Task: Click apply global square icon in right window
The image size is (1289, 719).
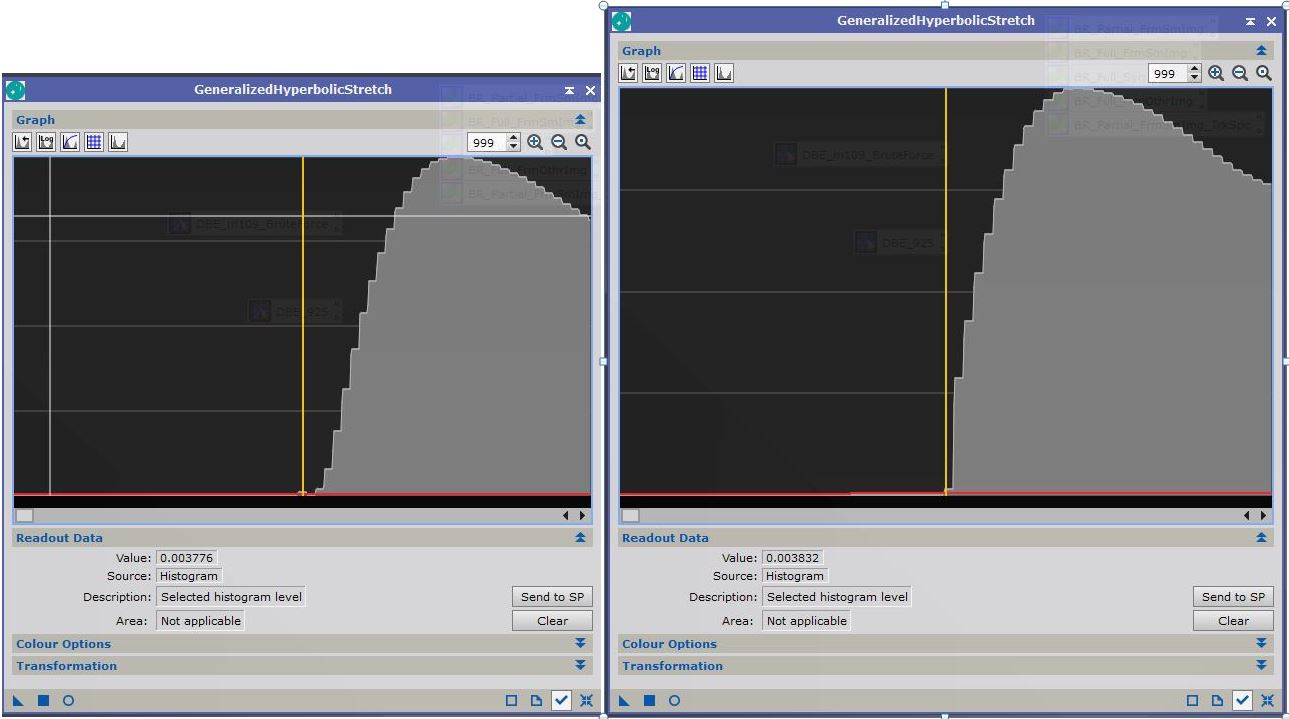Action: click(x=649, y=701)
